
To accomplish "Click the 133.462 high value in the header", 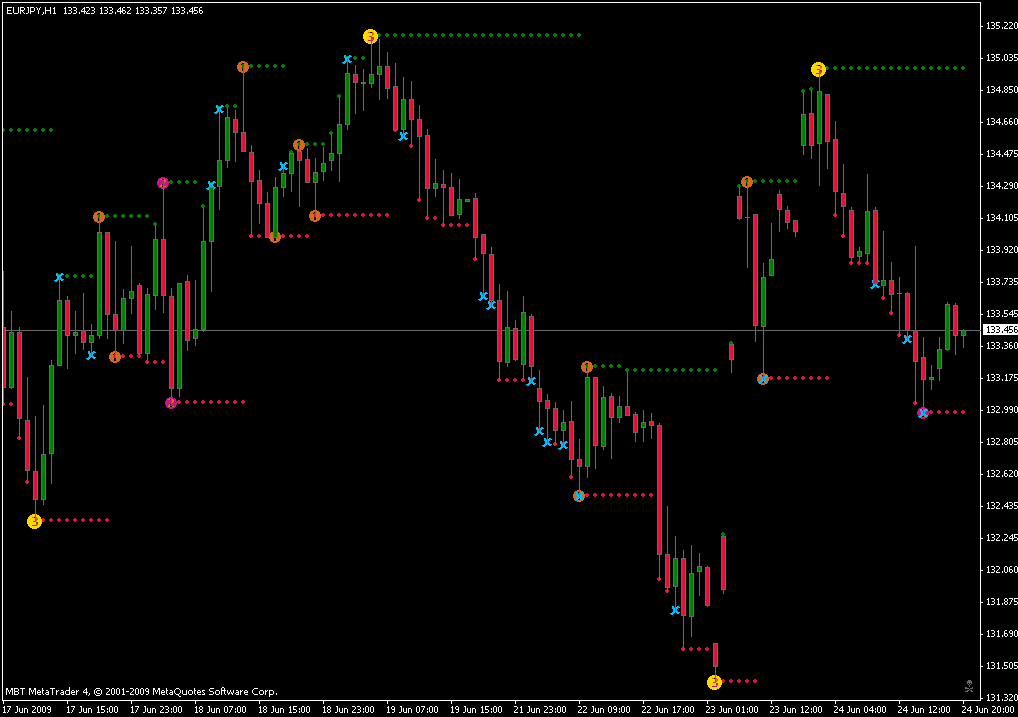I will coord(114,10).
